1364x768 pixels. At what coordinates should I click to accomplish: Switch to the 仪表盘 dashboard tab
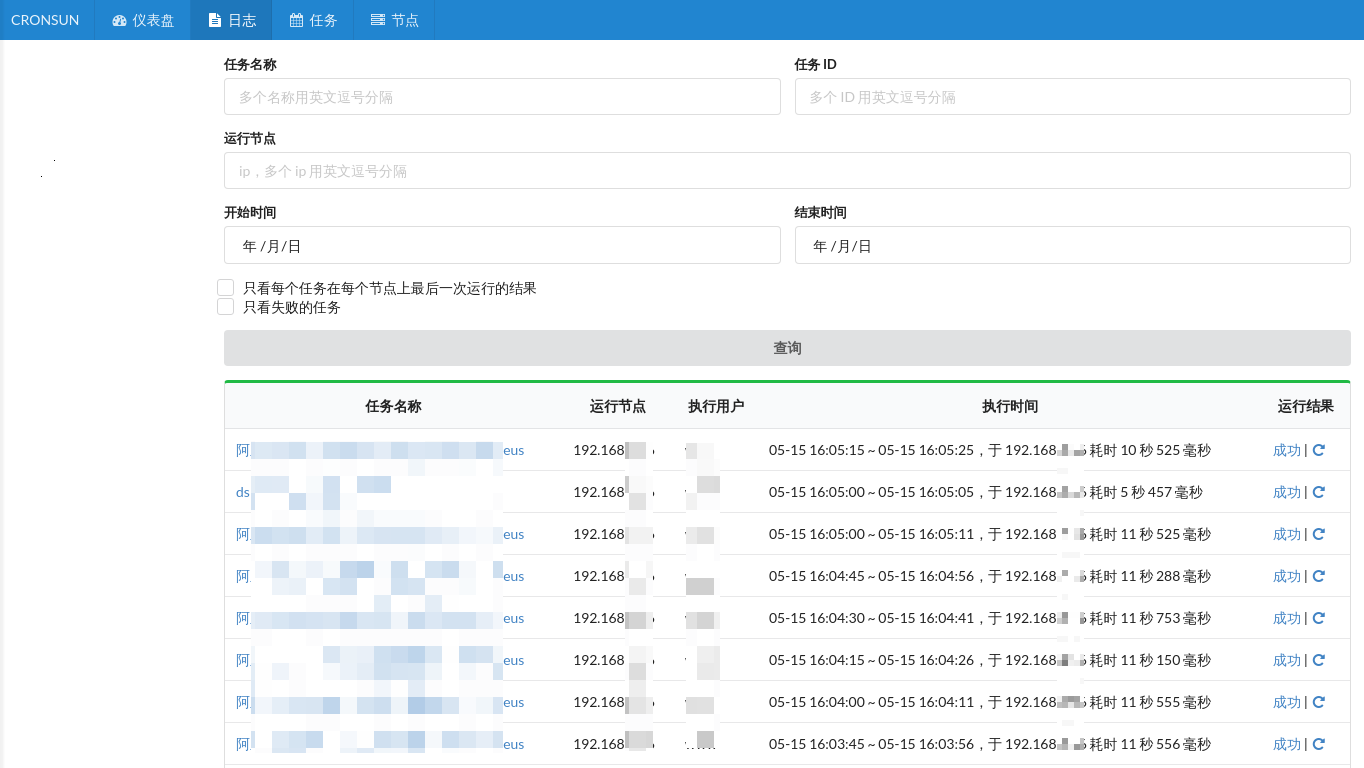pos(143,20)
